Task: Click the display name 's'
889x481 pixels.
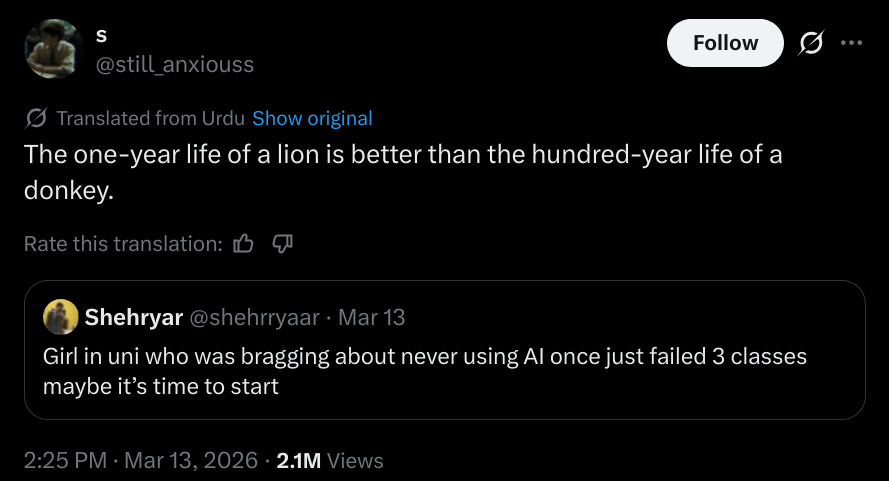Action: 101,36
